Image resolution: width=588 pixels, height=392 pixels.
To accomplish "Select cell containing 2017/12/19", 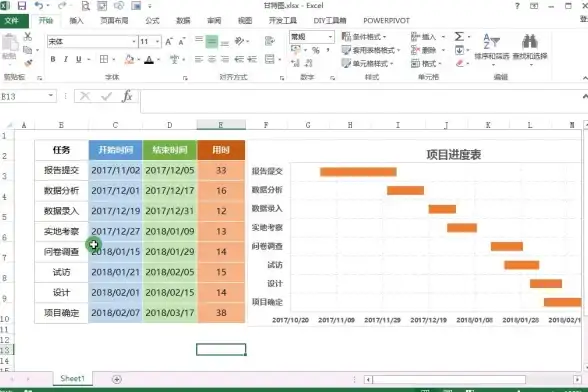I will coord(116,211).
